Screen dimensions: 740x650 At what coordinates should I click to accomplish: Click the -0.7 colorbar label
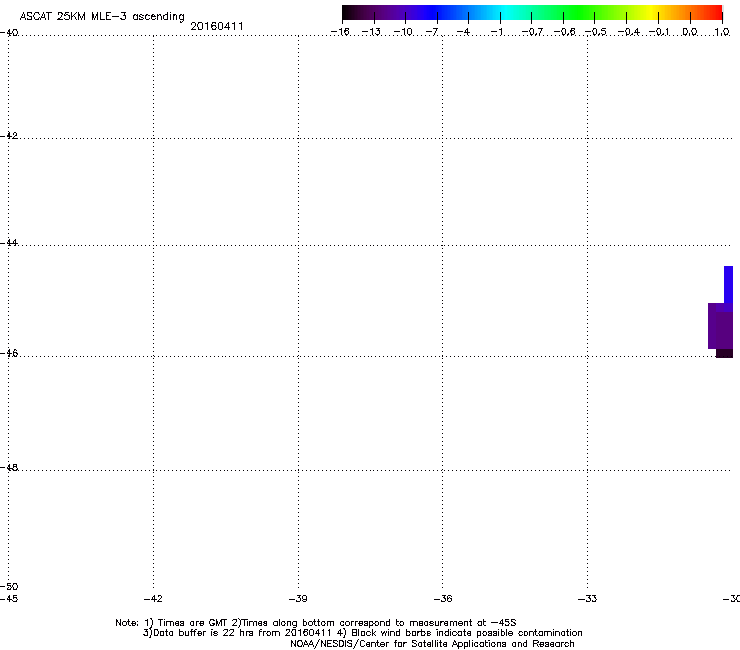click(x=532, y=32)
